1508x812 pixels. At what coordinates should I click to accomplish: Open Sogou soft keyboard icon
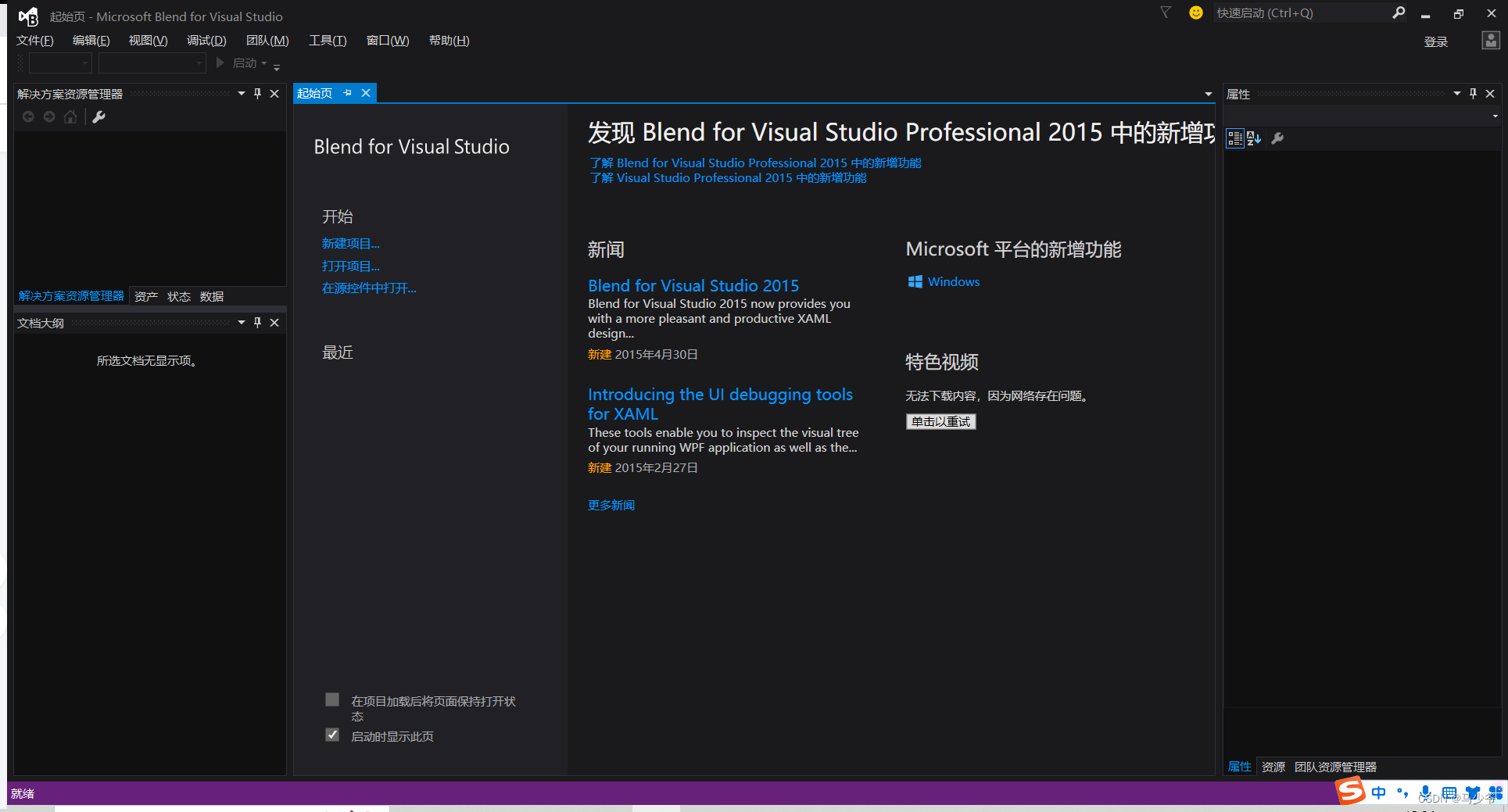[x=1449, y=792]
